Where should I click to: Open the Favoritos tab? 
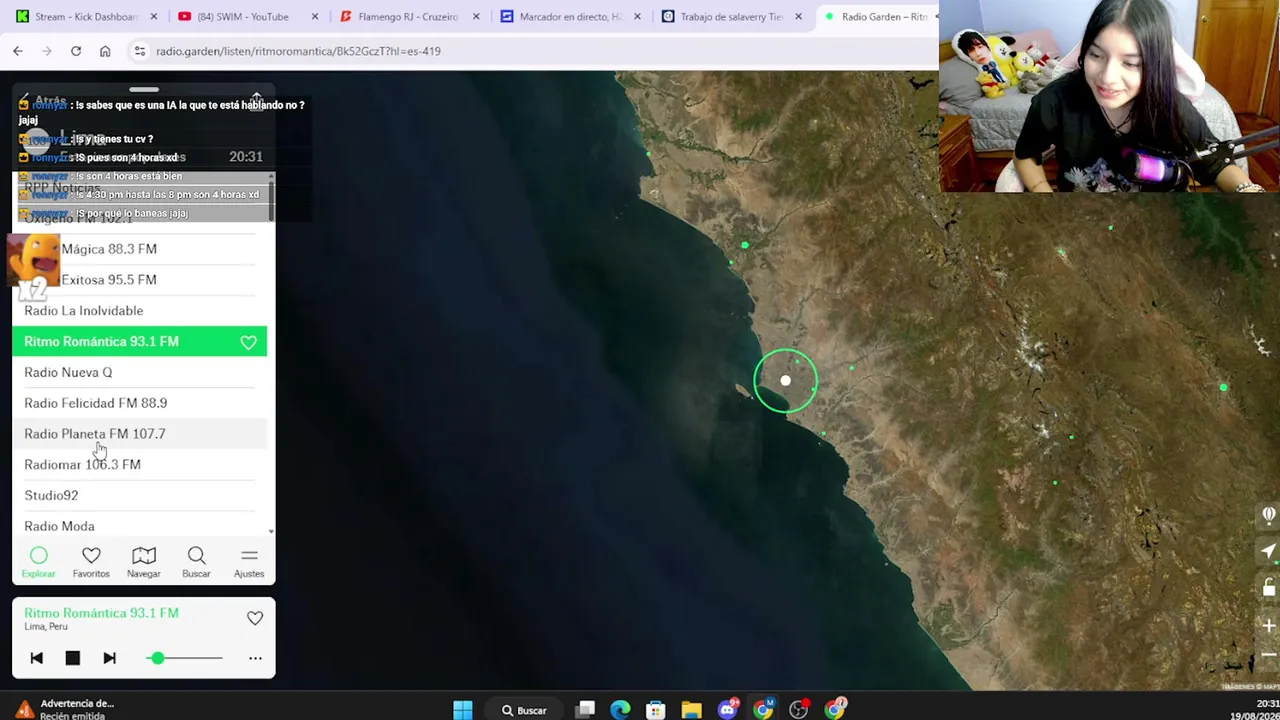[x=91, y=562]
